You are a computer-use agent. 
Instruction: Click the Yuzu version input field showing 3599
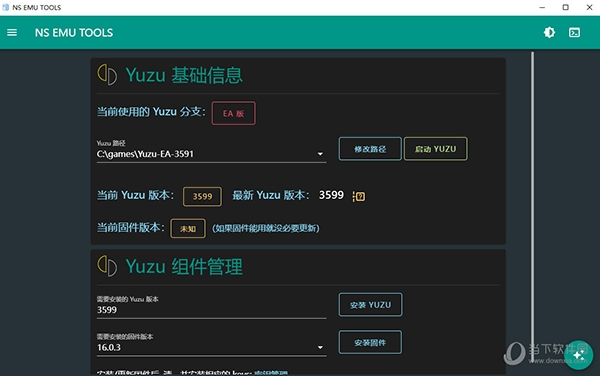(x=211, y=307)
